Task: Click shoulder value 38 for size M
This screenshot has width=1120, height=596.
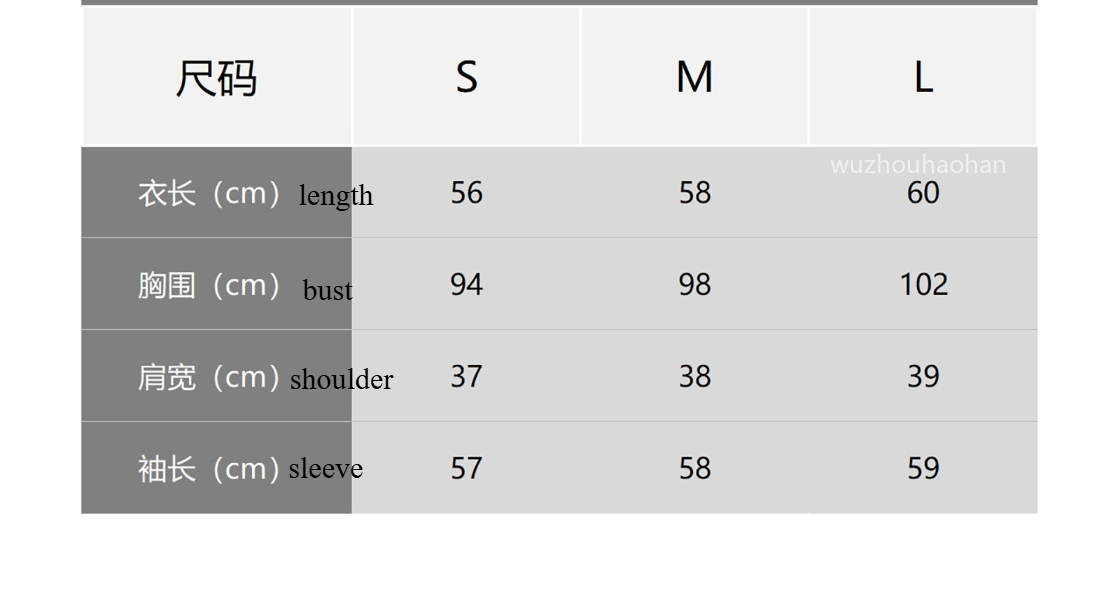Action: click(x=695, y=376)
